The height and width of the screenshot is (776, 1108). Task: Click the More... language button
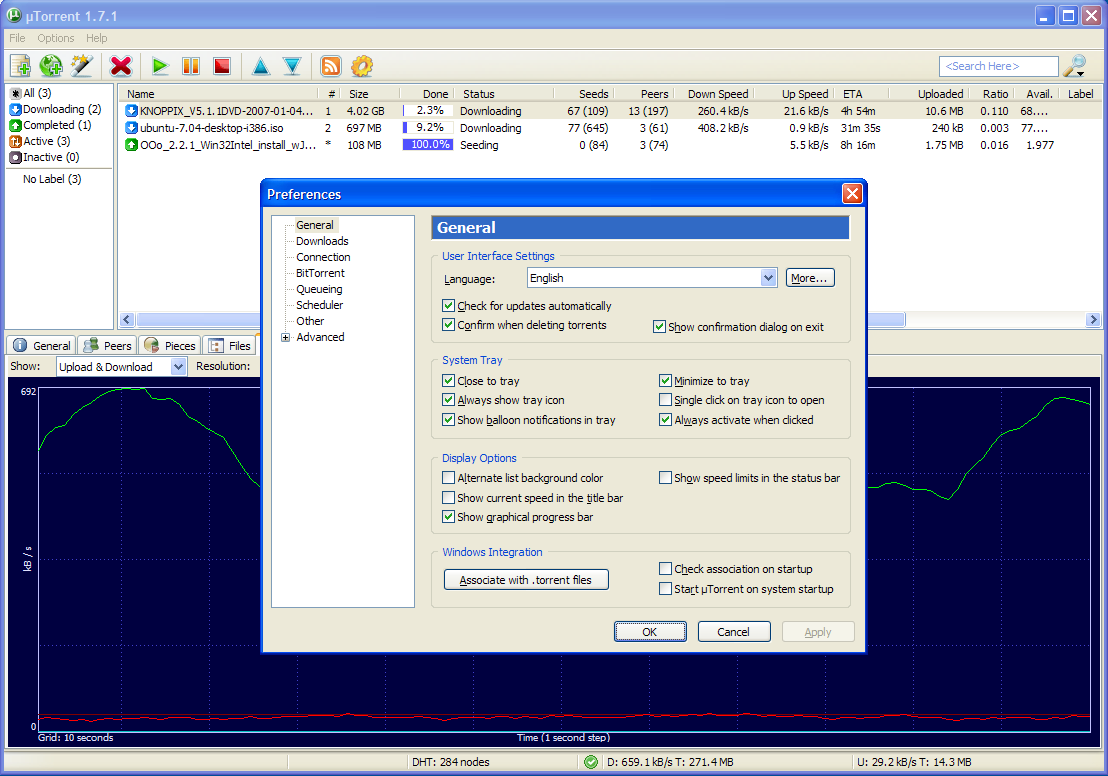pyautogui.click(x=810, y=278)
